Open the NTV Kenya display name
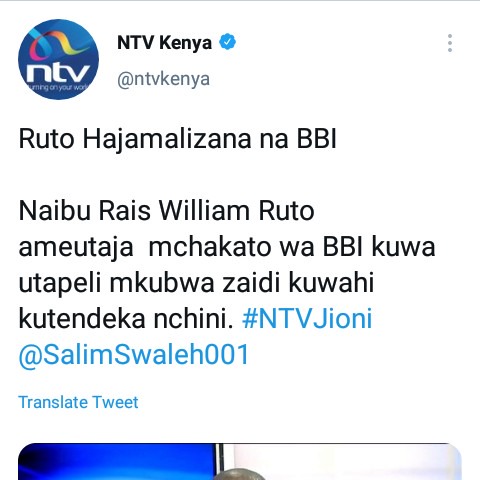The height and width of the screenshot is (480, 480). (x=164, y=43)
